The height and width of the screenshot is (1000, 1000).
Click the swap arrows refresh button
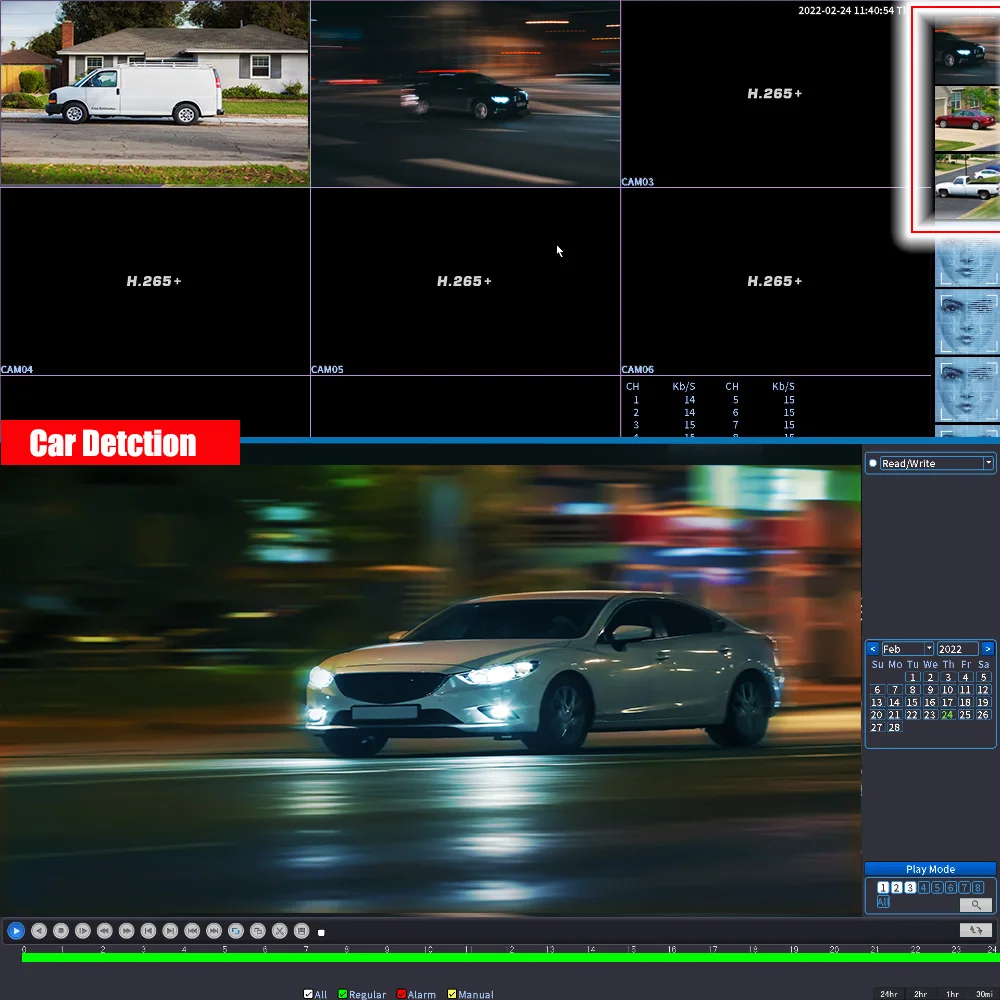976,930
